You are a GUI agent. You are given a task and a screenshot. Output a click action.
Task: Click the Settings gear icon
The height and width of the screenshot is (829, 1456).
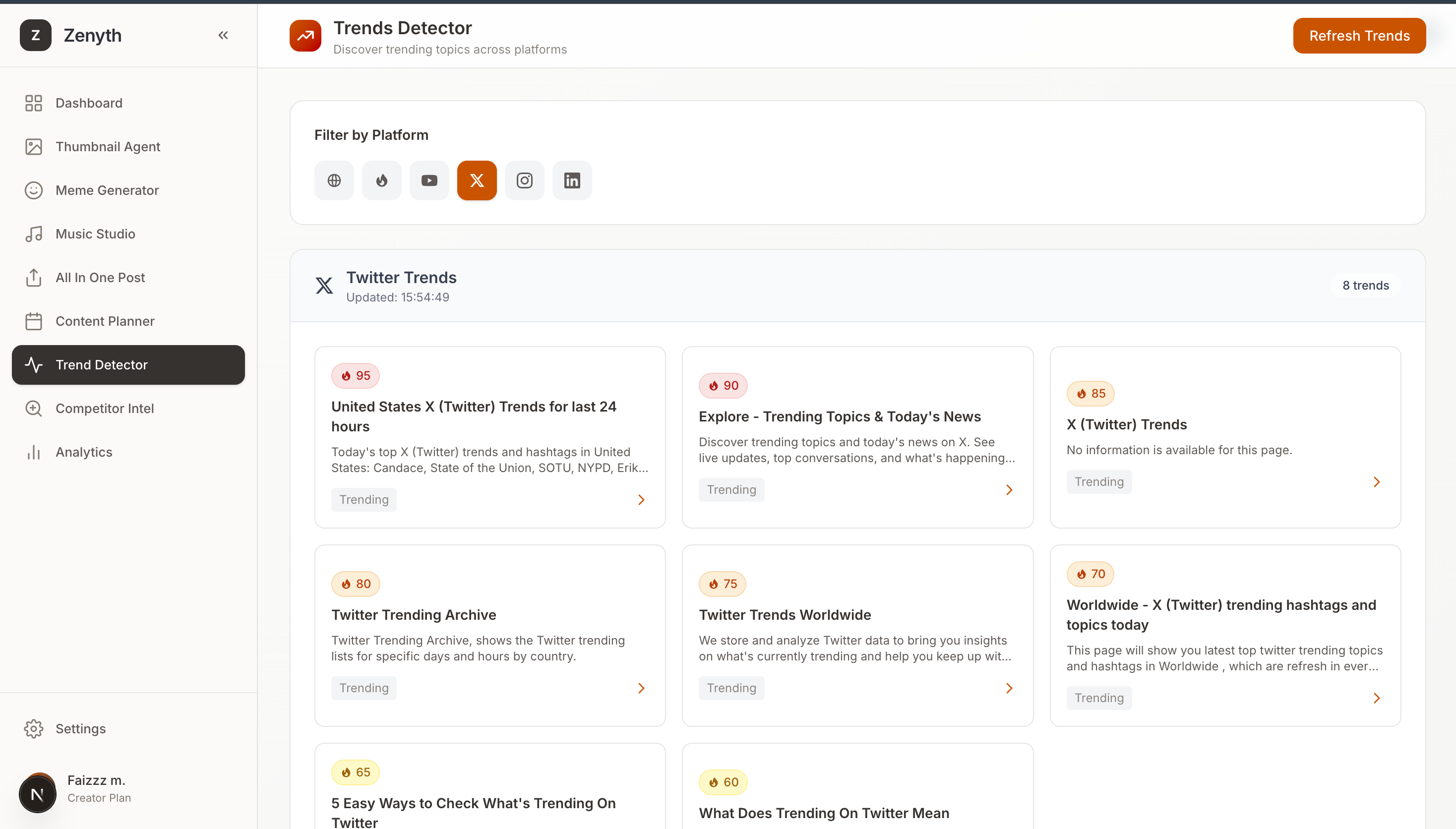click(34, 729)
